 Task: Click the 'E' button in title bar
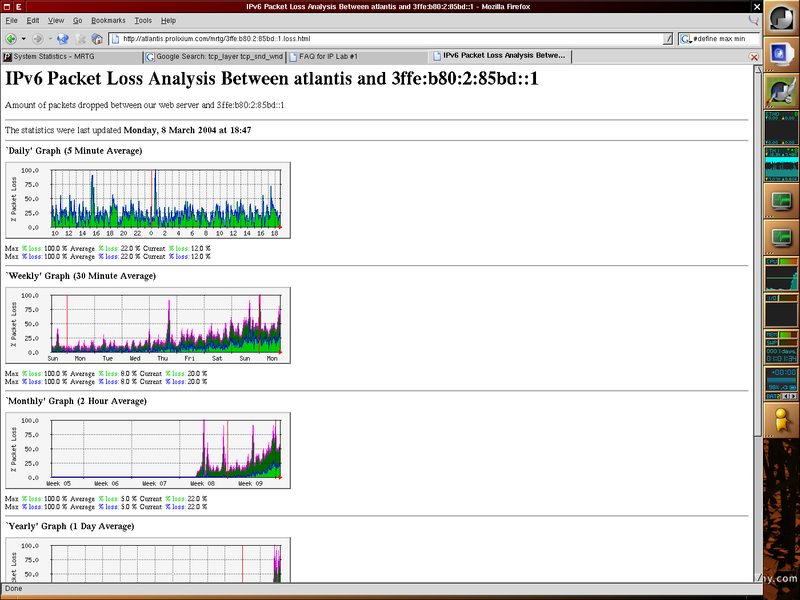[x=19, y=7]
